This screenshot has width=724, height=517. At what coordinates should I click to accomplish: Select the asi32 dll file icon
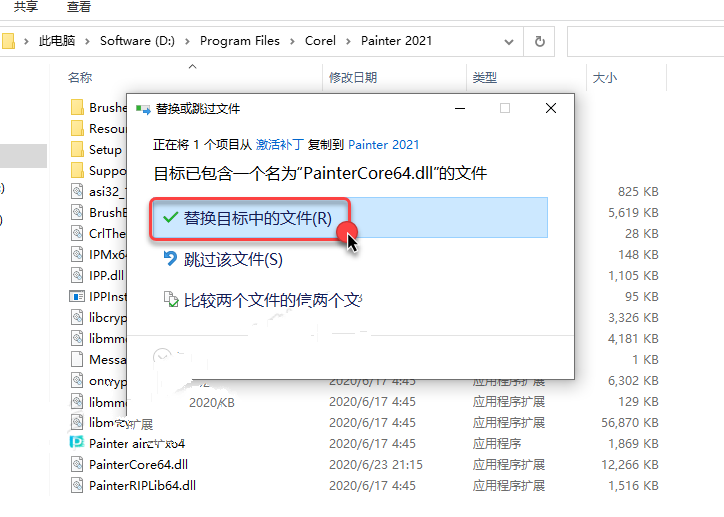77,191
